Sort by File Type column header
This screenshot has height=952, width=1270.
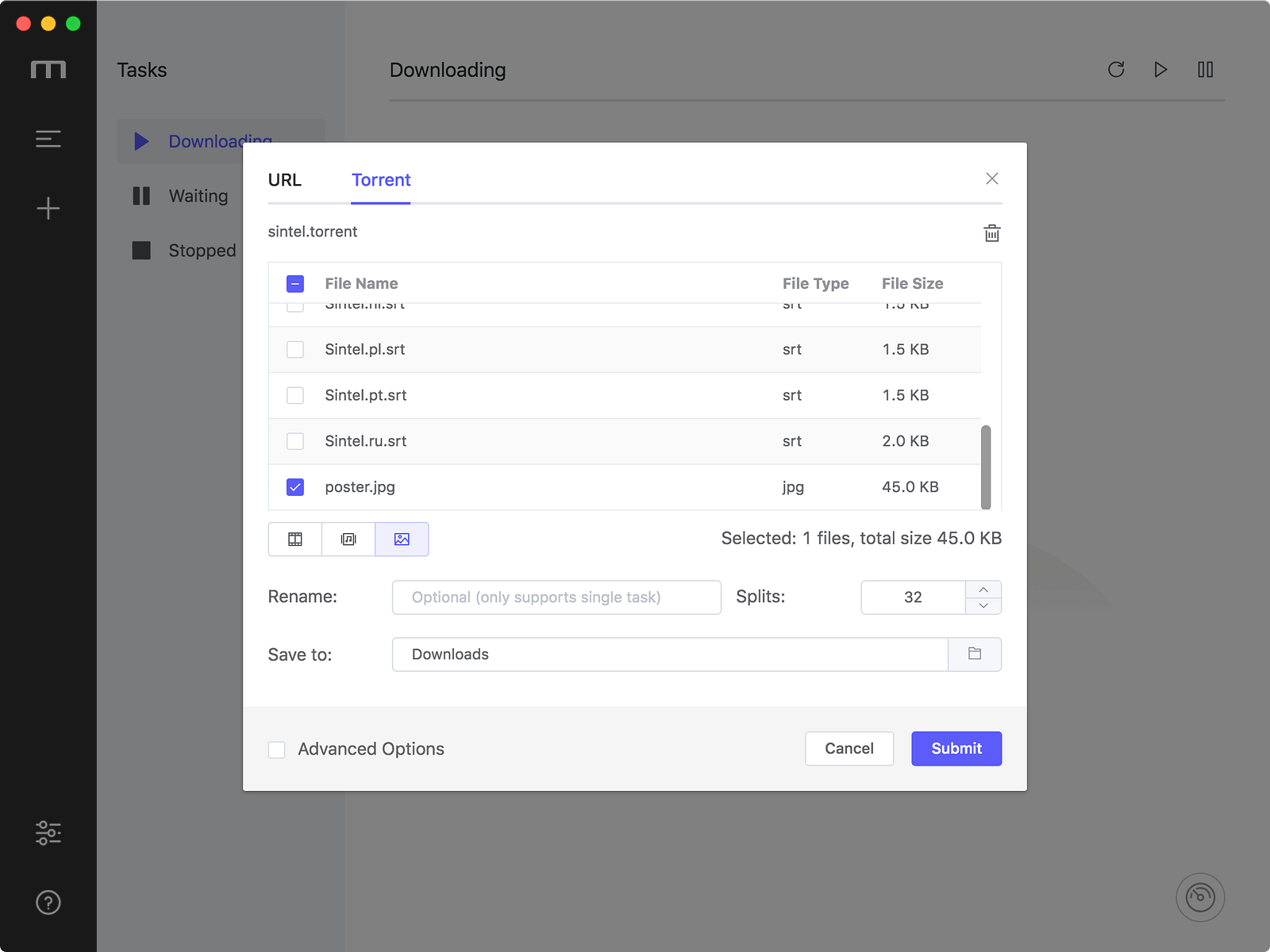tap(815, 283)
